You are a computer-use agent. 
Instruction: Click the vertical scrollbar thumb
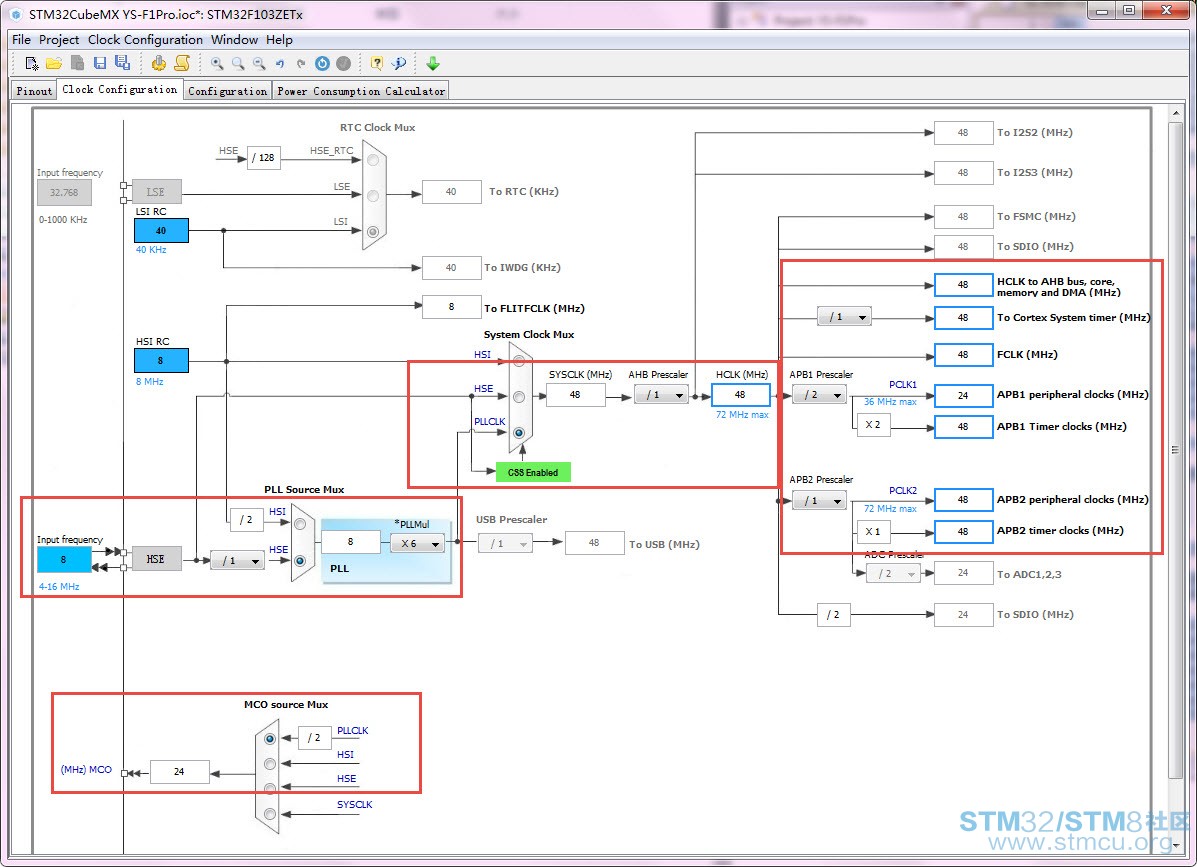1176,450
